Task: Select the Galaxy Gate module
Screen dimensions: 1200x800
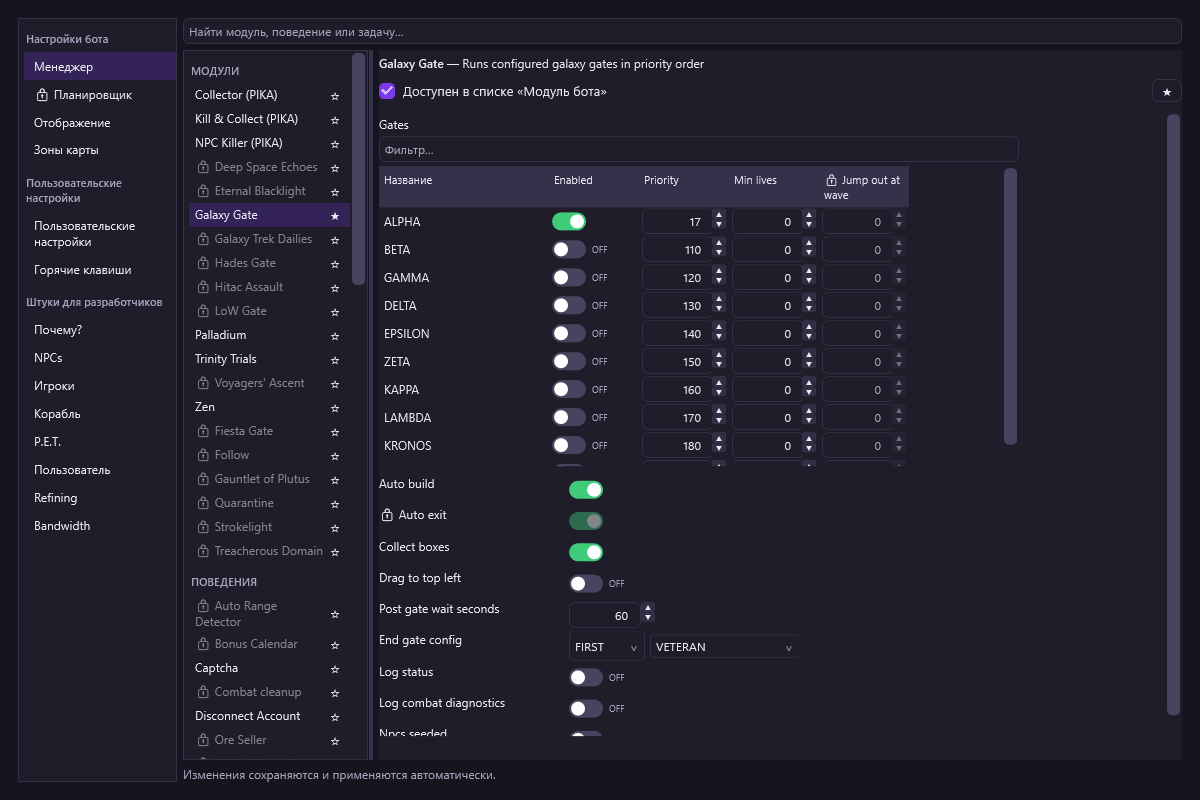Action: click(269, 215)
